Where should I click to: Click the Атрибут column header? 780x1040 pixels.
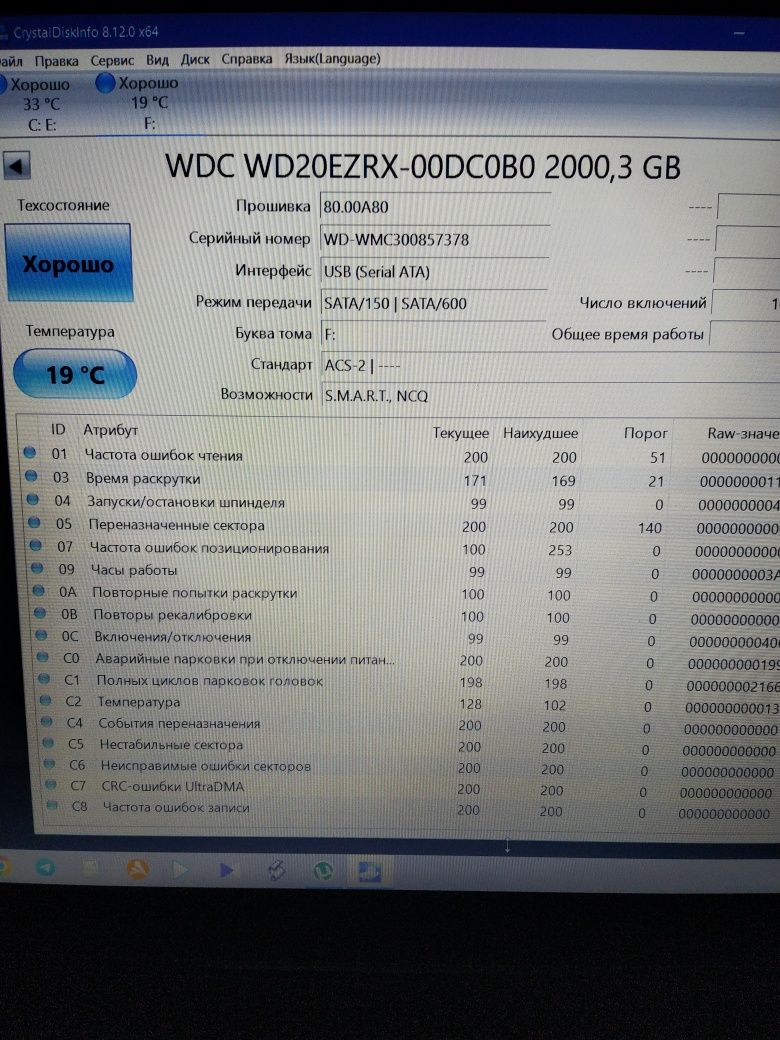(111, 430)
